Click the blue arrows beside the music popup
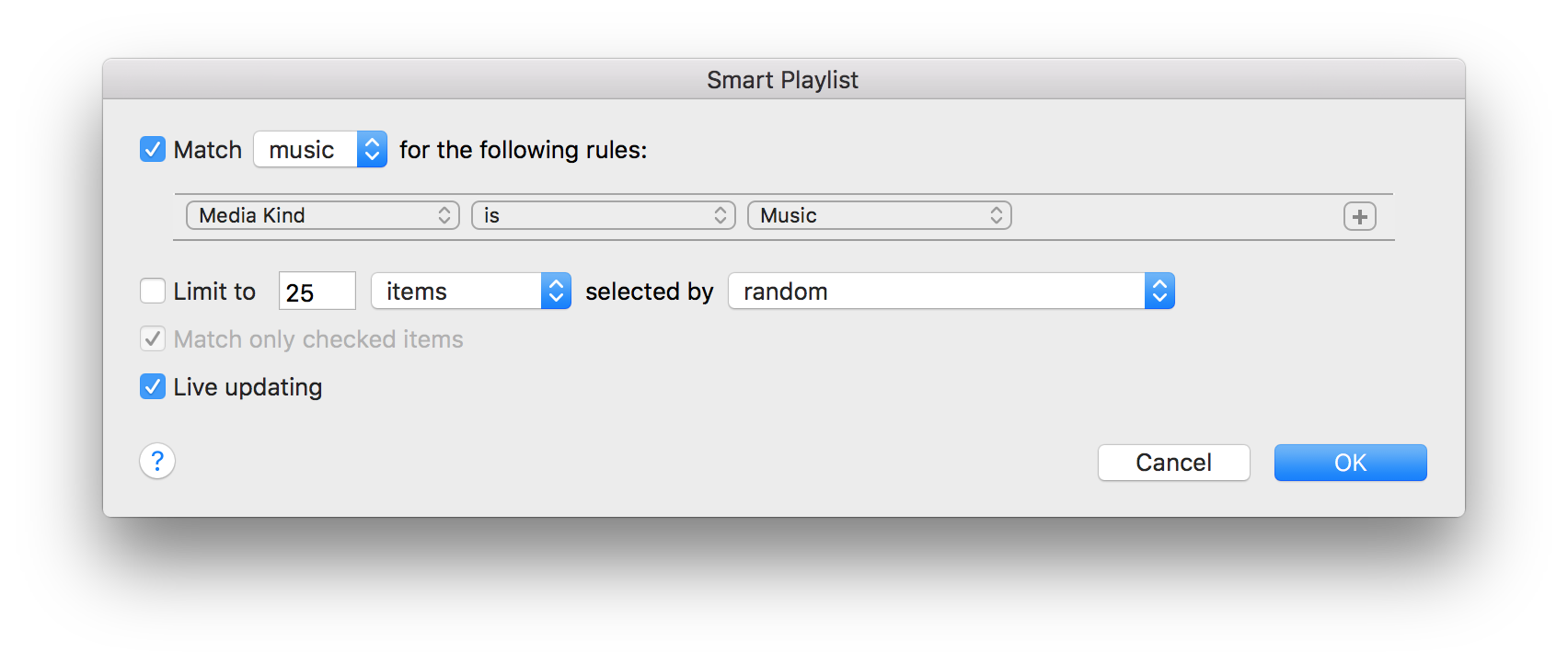1568x664 pixels. click(x=372, y=149)
